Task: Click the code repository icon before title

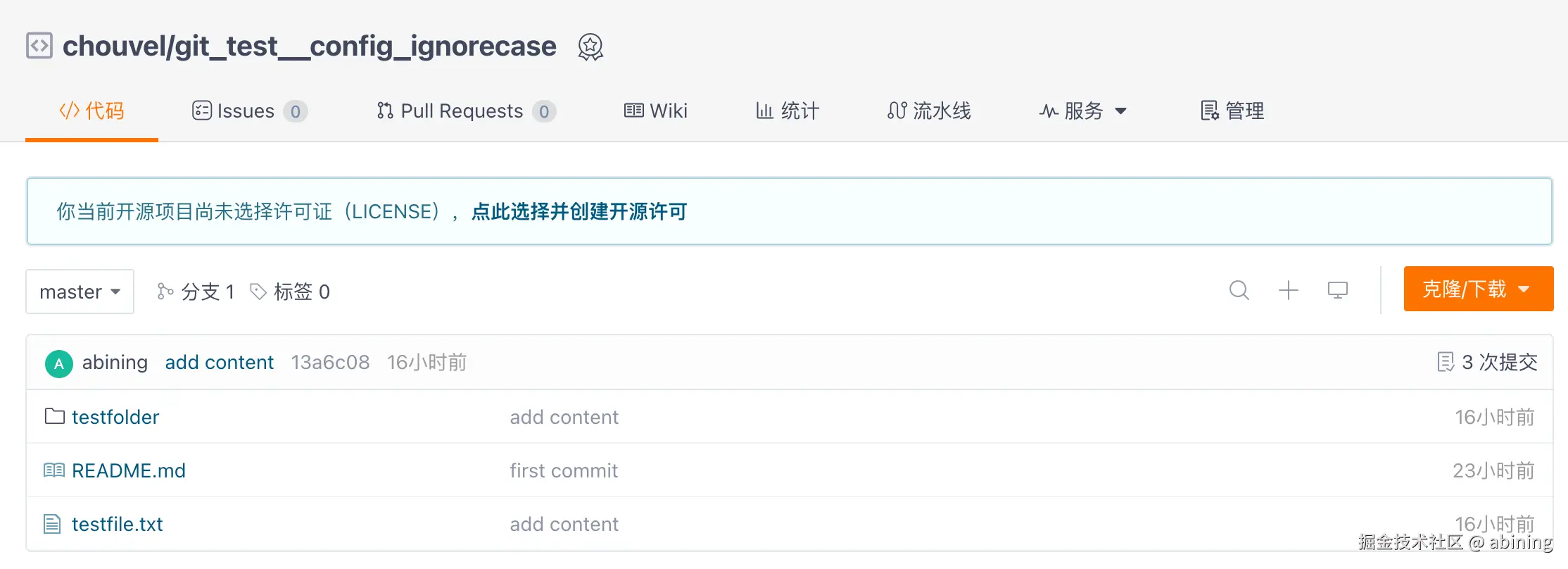Action: pyautogui.click(x=39, y=46)
